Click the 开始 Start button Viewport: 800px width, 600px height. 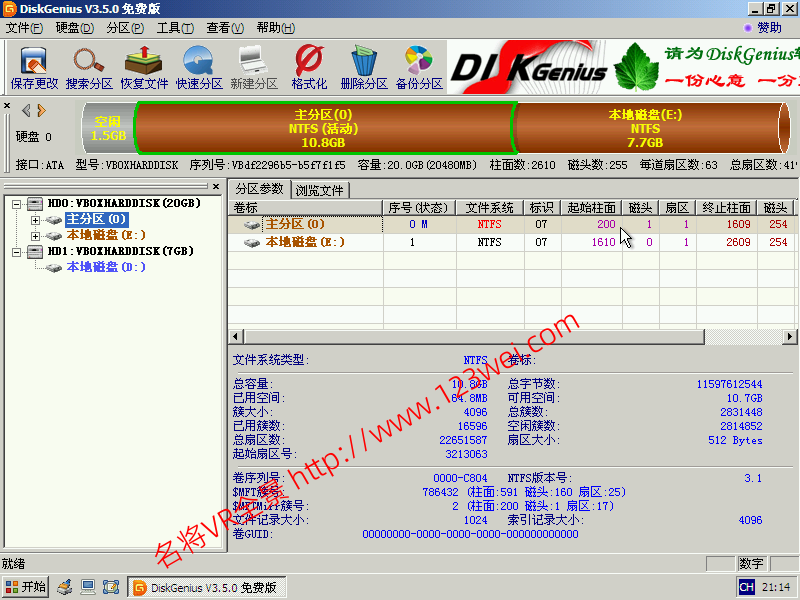point(26,587)
